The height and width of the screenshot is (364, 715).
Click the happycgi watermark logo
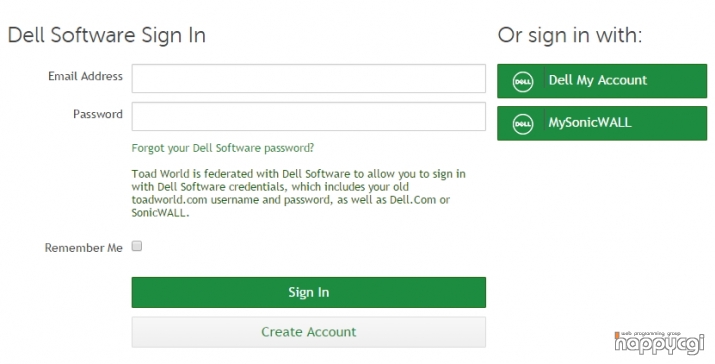(659, 343)
